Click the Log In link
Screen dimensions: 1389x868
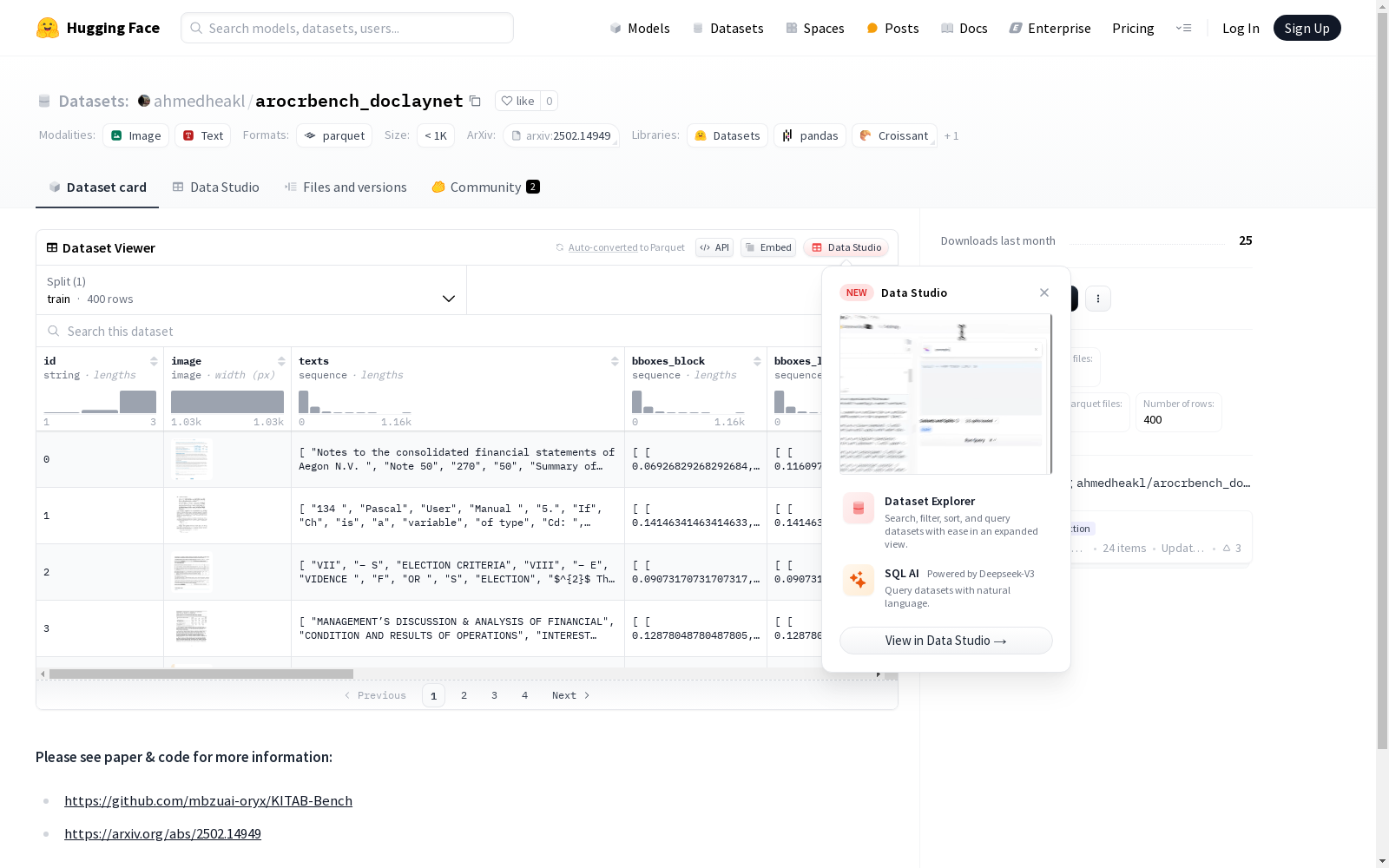tap(1241, 28)
